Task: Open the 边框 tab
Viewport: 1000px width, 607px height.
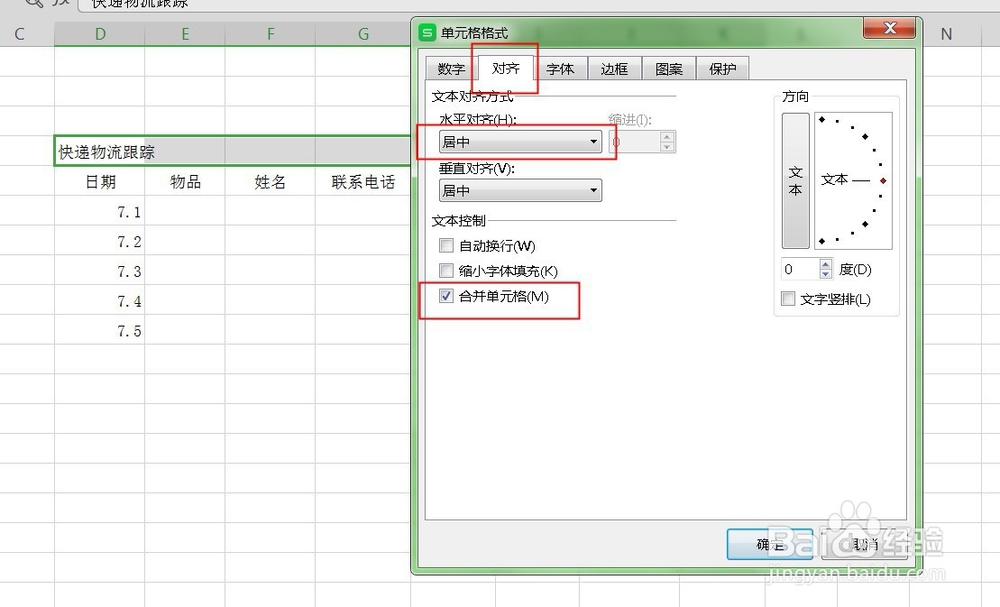Action: [x=614, y=68]
